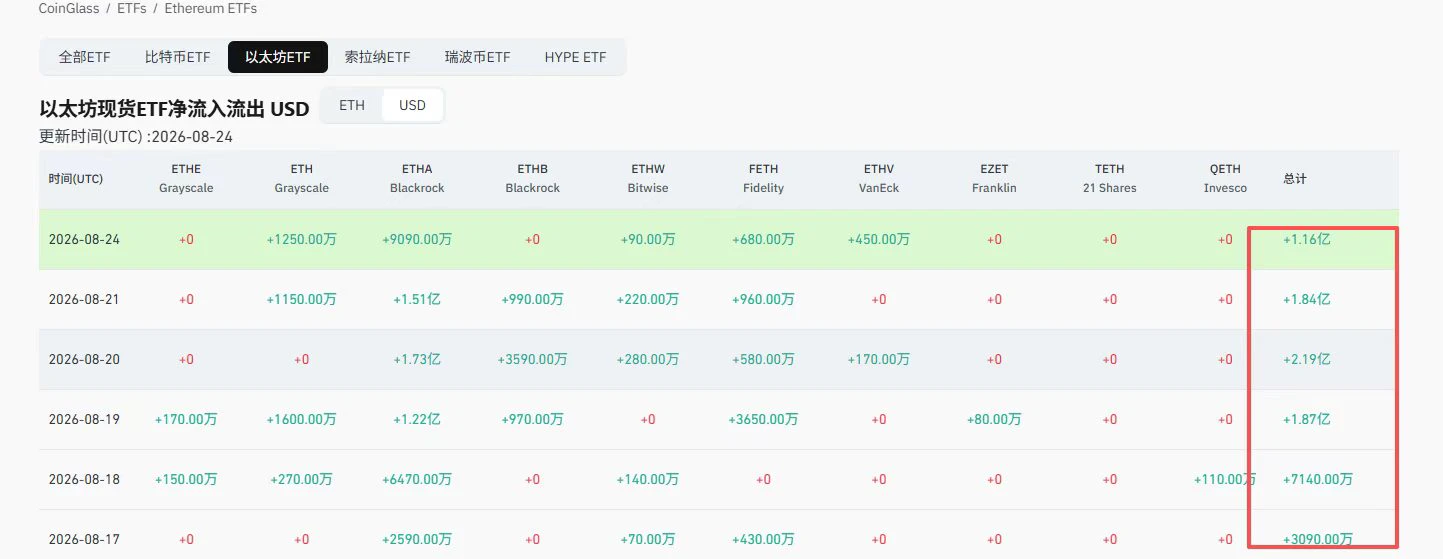
Task: Select the 2026-08-24 date row
Action: pos(719,240)
